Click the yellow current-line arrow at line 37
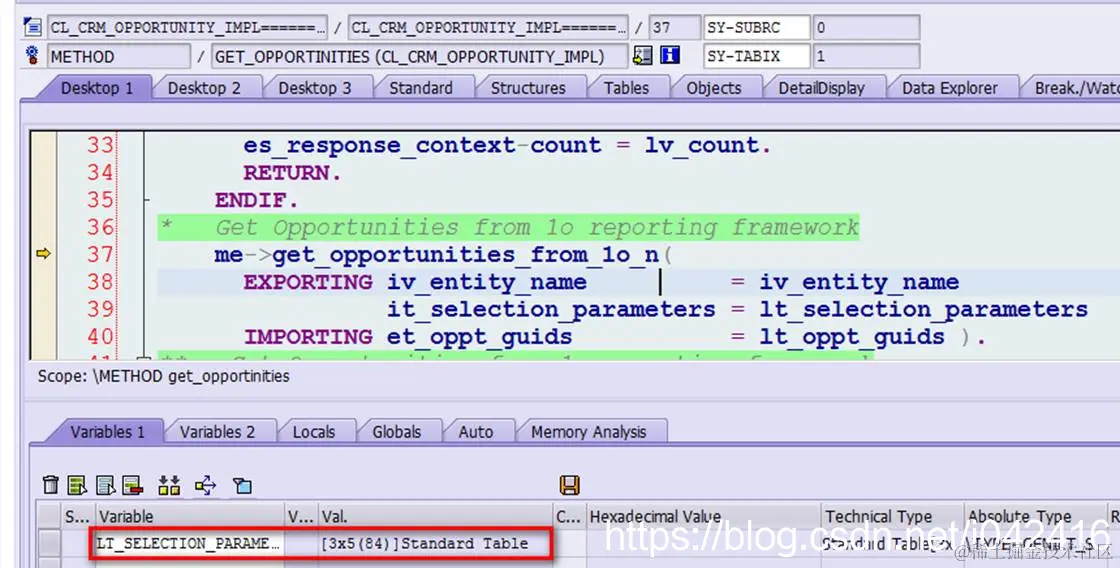This screenshot has width=1120, height=568. [x=43, y=254]
